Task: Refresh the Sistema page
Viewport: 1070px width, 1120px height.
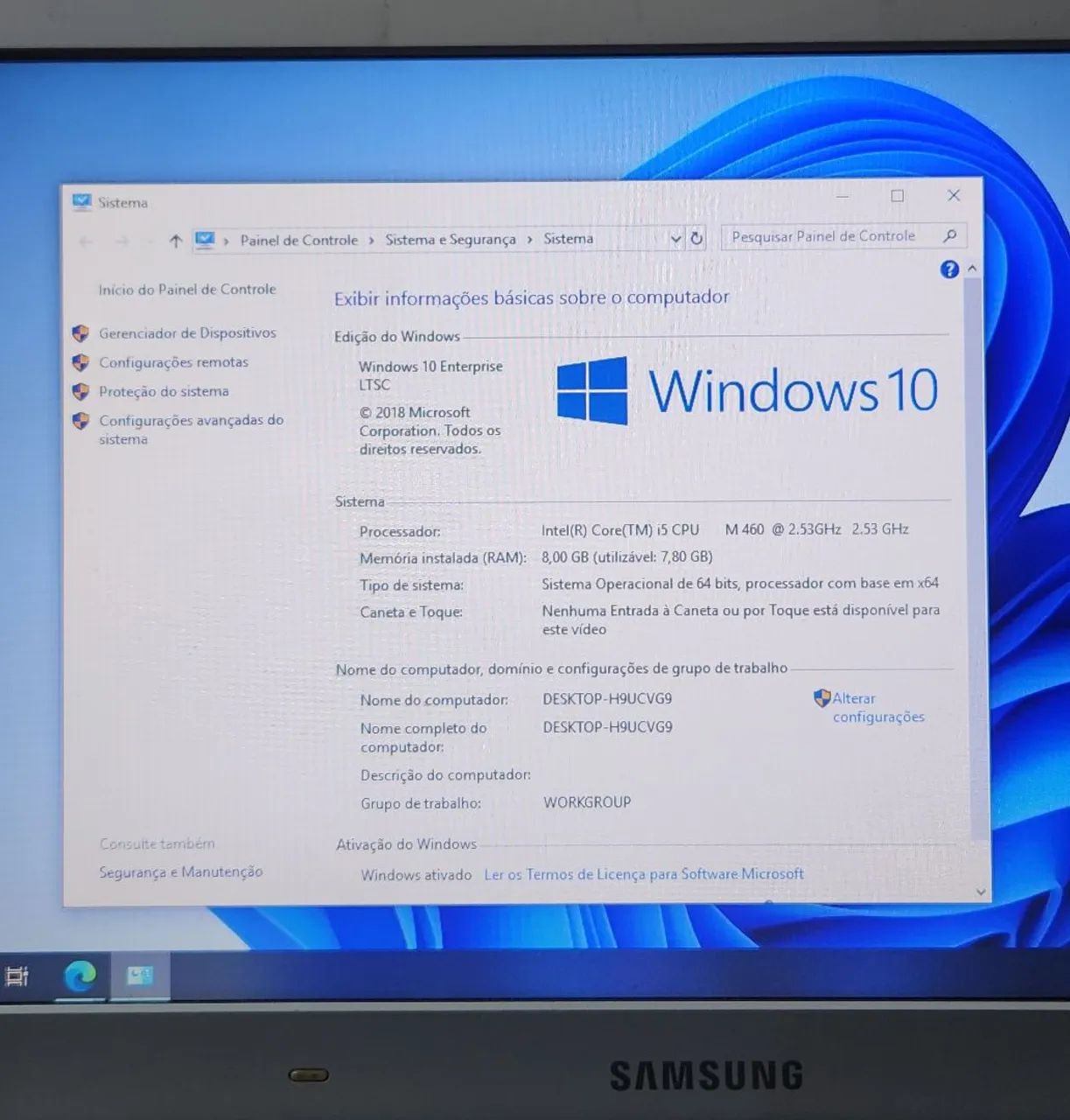Action: pos(696,238)
